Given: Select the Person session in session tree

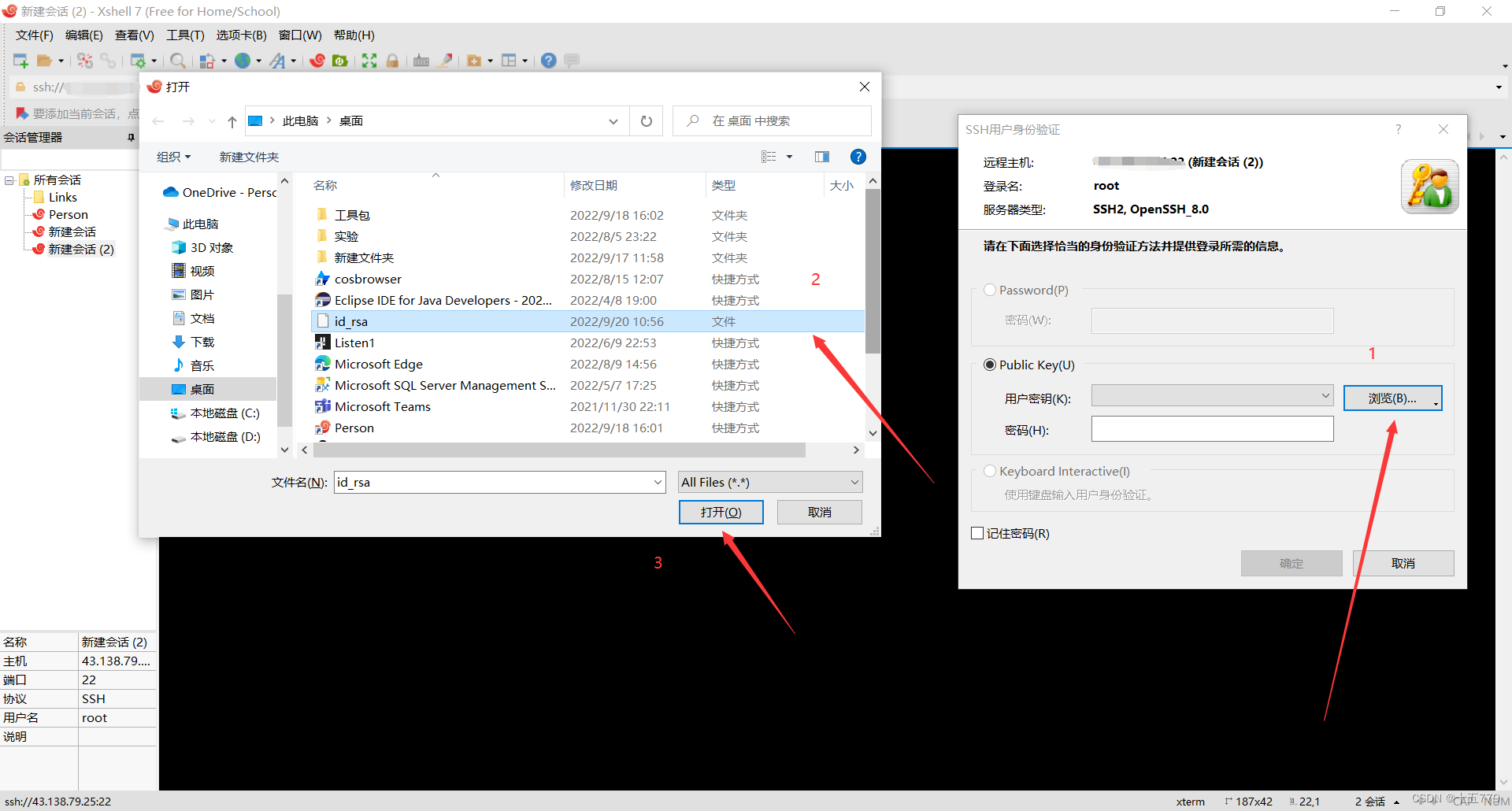Looking at the screenshot, I should tap(68, 215).
